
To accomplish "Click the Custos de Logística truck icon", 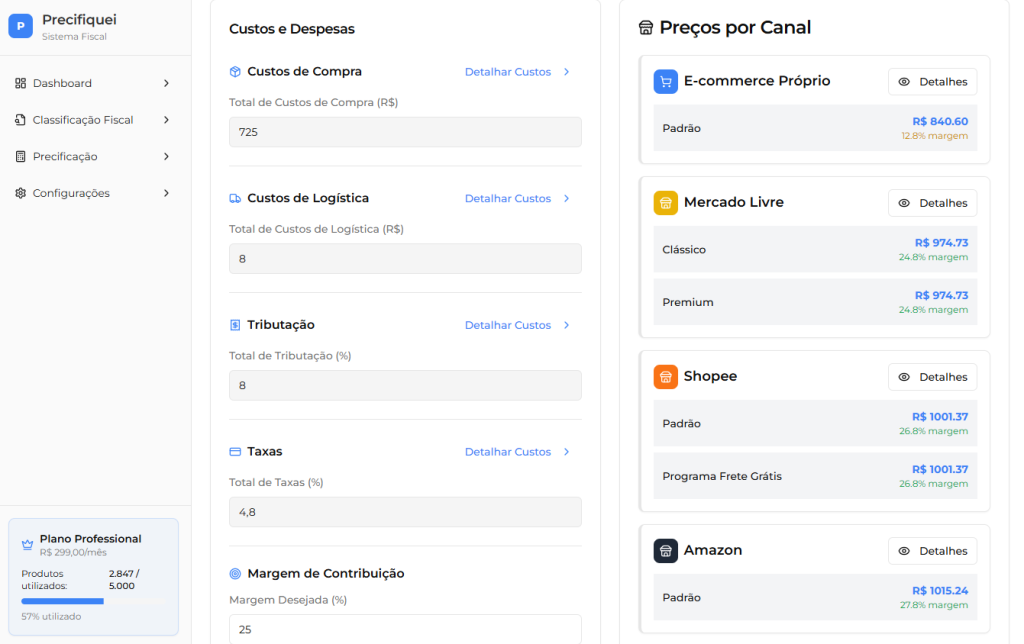I will 235,198.
